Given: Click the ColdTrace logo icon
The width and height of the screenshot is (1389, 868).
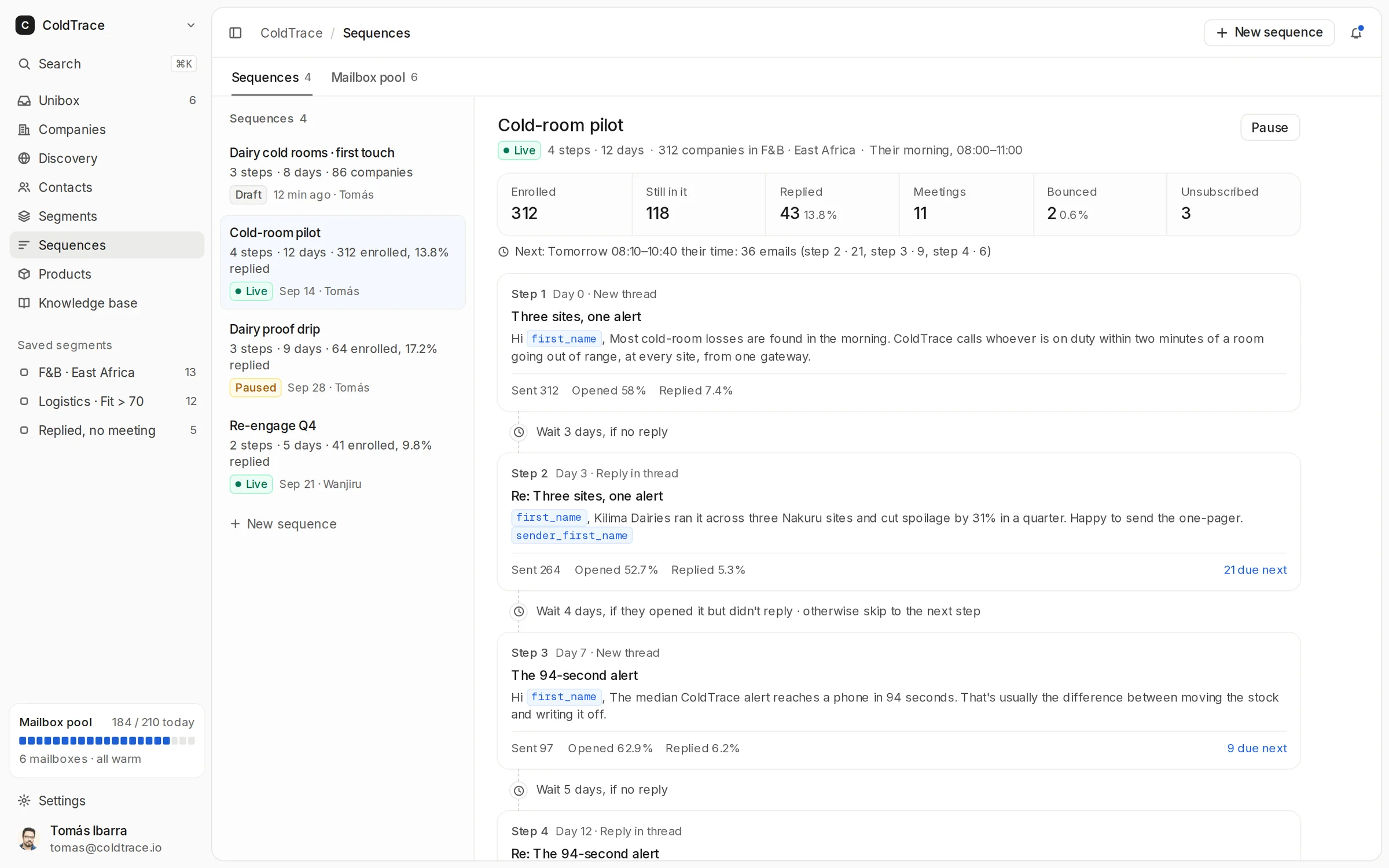Looking at the screenshot, I should [25, 25].
